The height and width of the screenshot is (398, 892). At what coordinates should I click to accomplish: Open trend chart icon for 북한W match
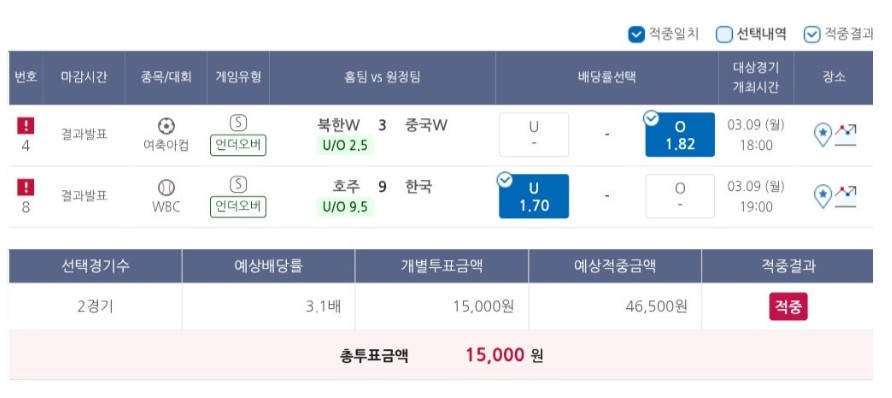[845, 135]
